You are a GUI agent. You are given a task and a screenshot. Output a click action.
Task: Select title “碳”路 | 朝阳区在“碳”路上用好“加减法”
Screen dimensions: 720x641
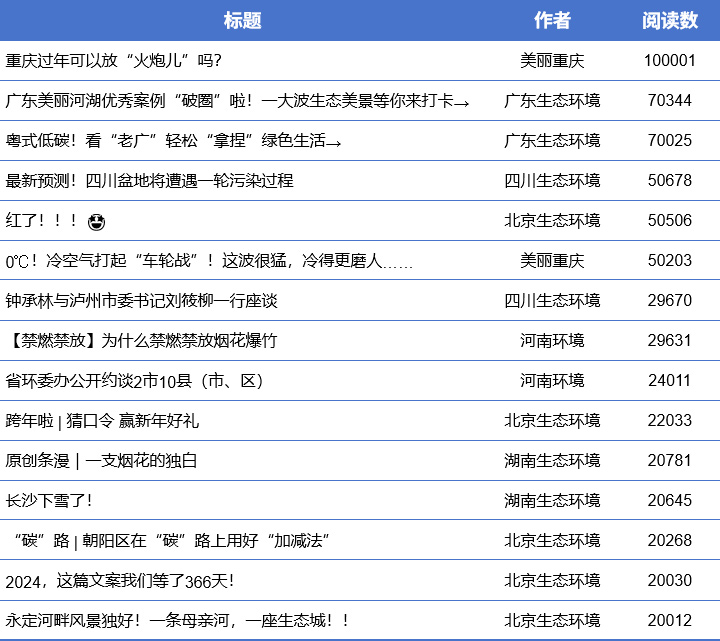[171, 540]
